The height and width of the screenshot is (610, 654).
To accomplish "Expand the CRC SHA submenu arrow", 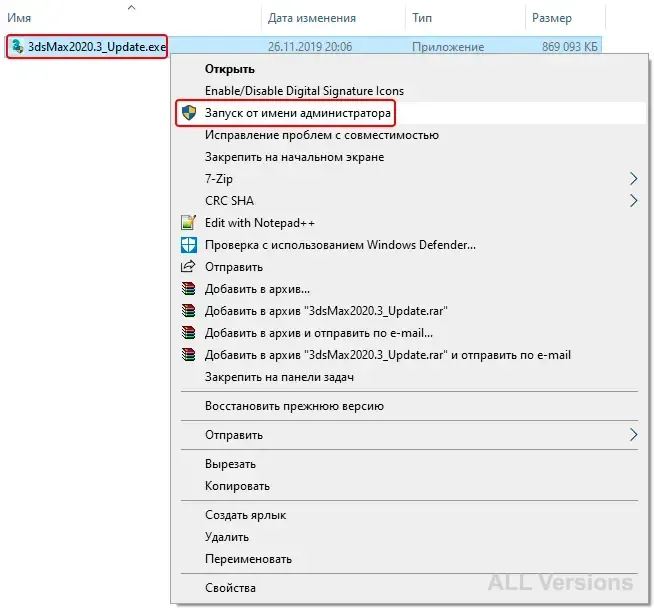I will 634,201.
